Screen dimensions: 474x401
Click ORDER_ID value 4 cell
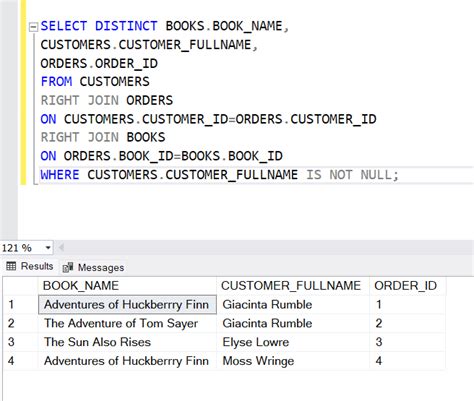point(408,361)
